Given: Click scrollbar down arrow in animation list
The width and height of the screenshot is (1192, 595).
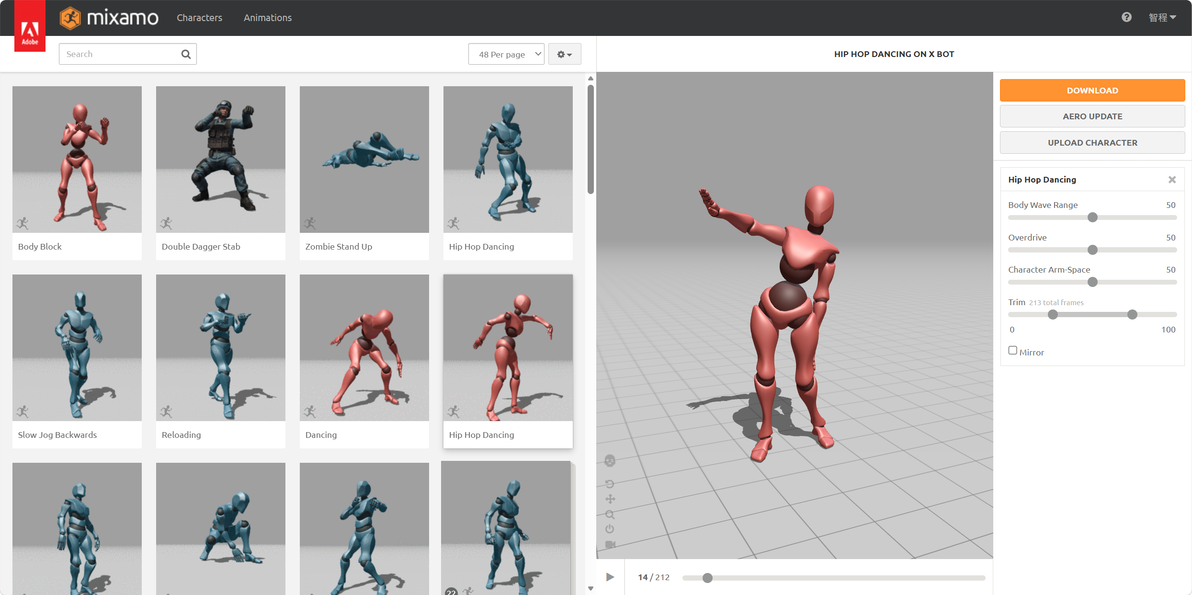Looking at the screenshot, I should point(591,589).
